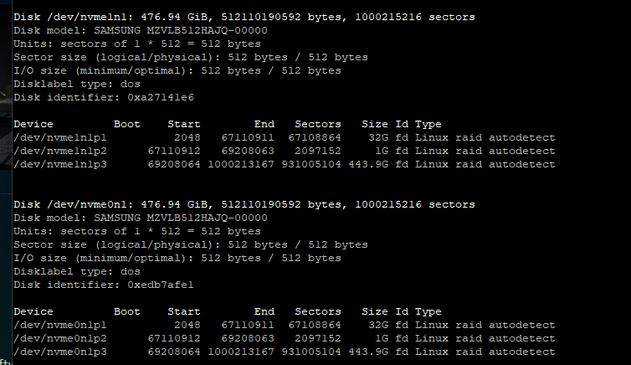Click the /dev/nvme1n1p1 device entry
631x365 pixels.
60,138
